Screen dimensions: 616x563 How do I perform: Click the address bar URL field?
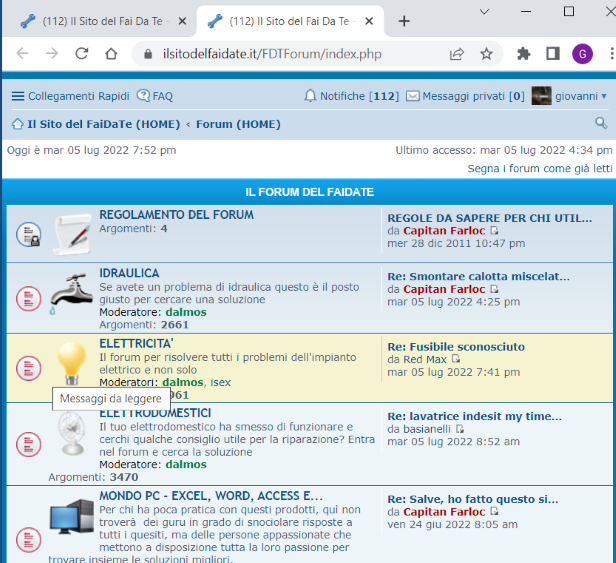pos(272,54)
